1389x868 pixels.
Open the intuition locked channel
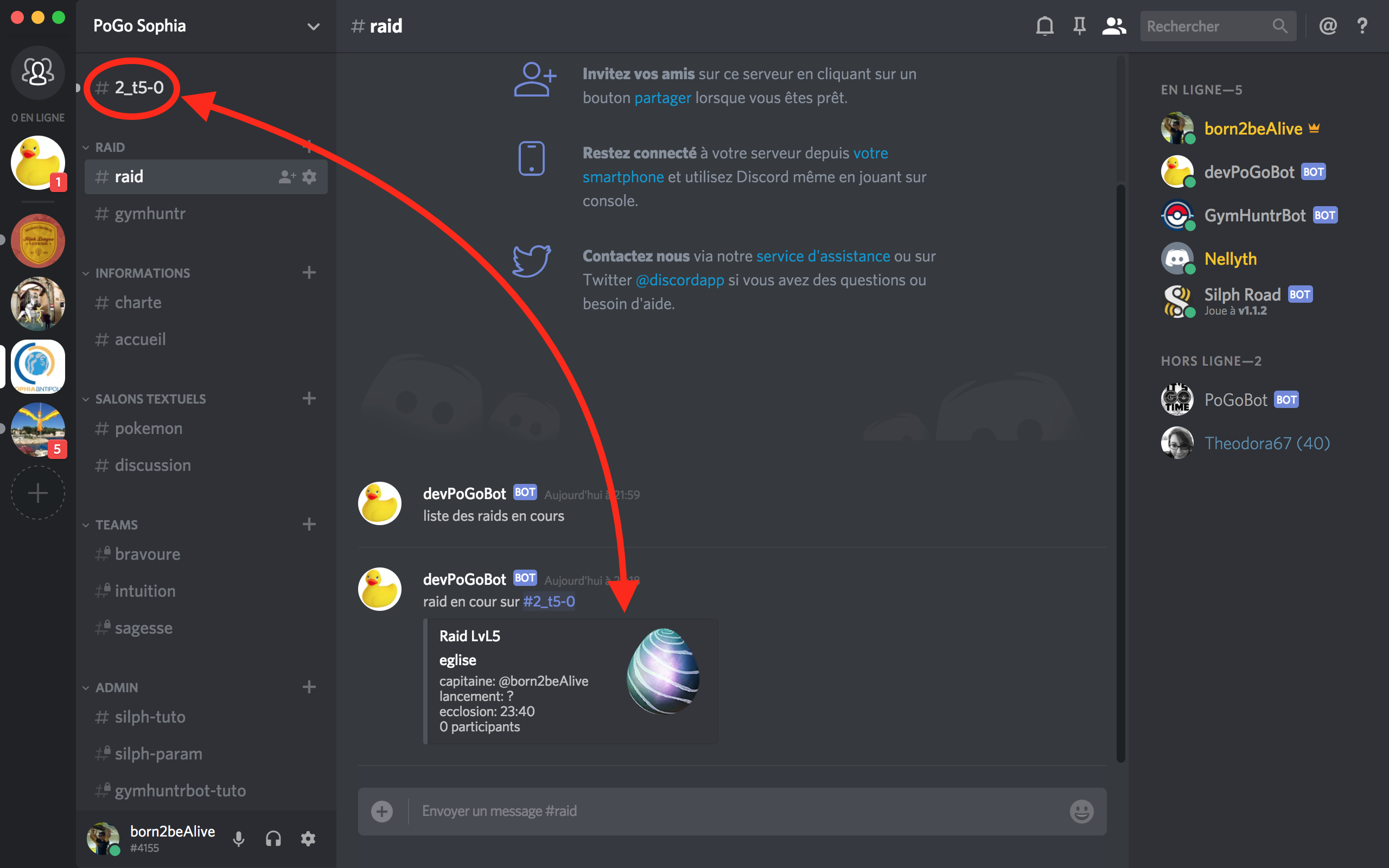[206, 591]
